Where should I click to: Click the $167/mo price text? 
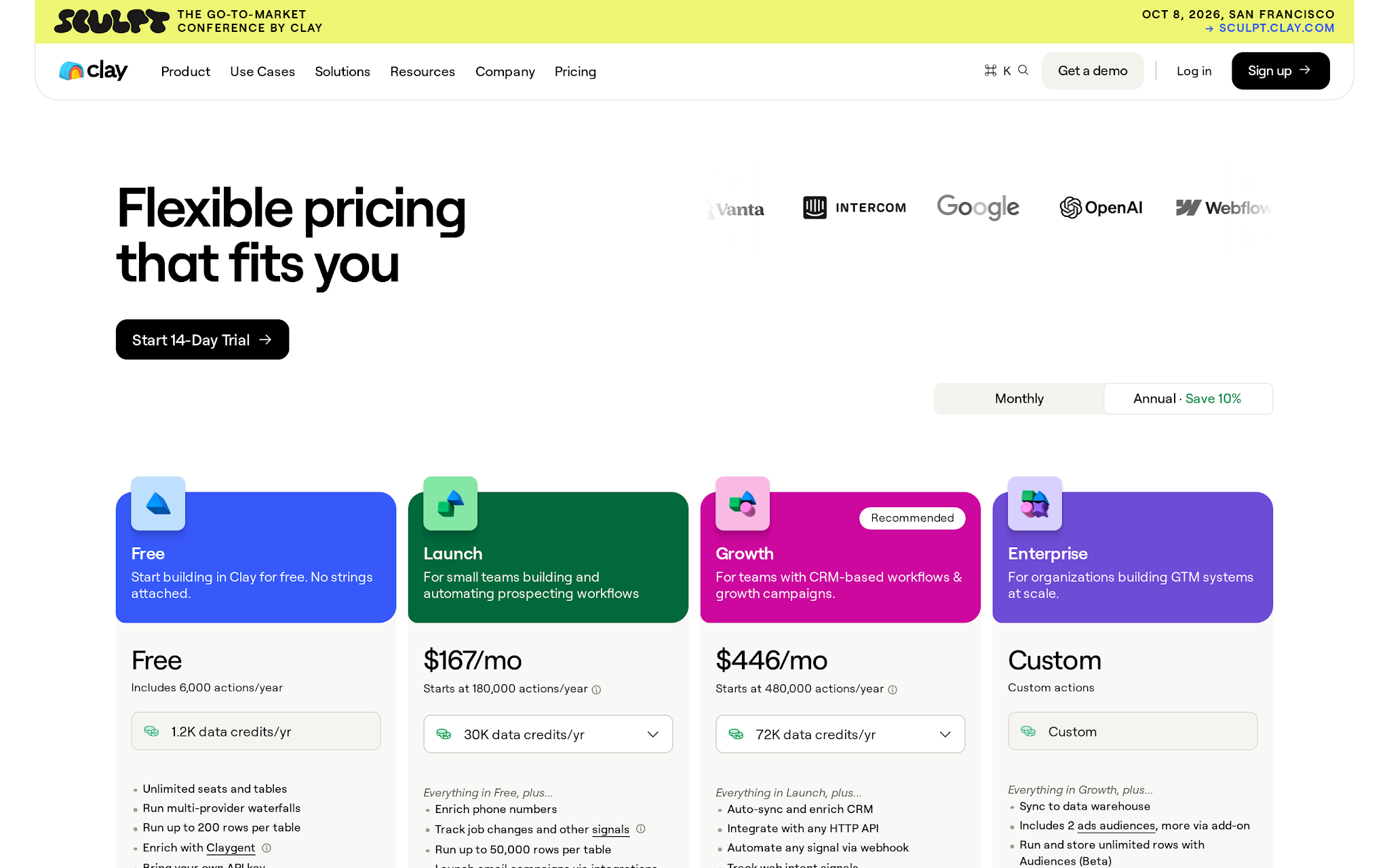[473, 660]
